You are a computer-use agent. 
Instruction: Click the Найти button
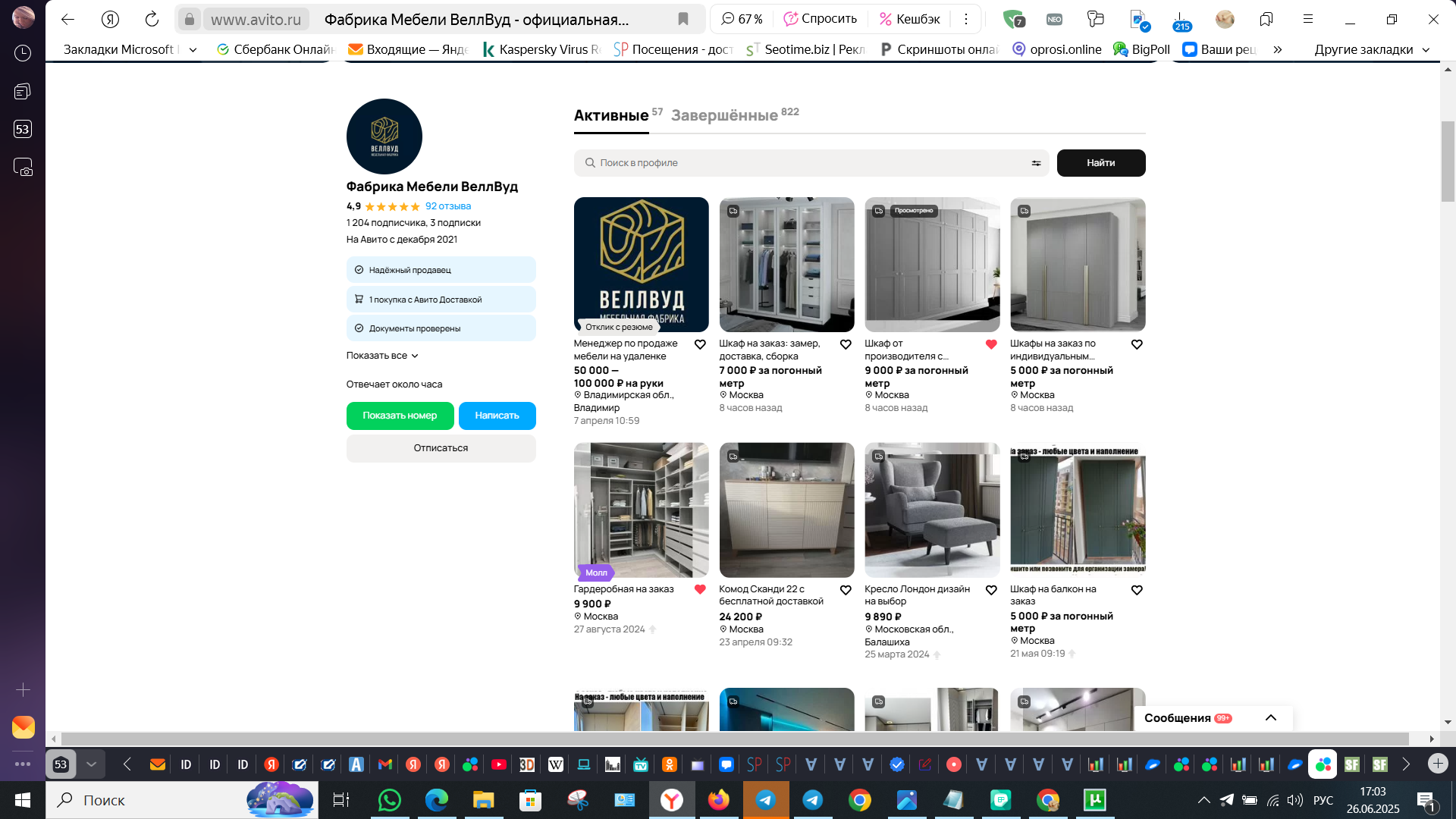(x=1100, y=163)
